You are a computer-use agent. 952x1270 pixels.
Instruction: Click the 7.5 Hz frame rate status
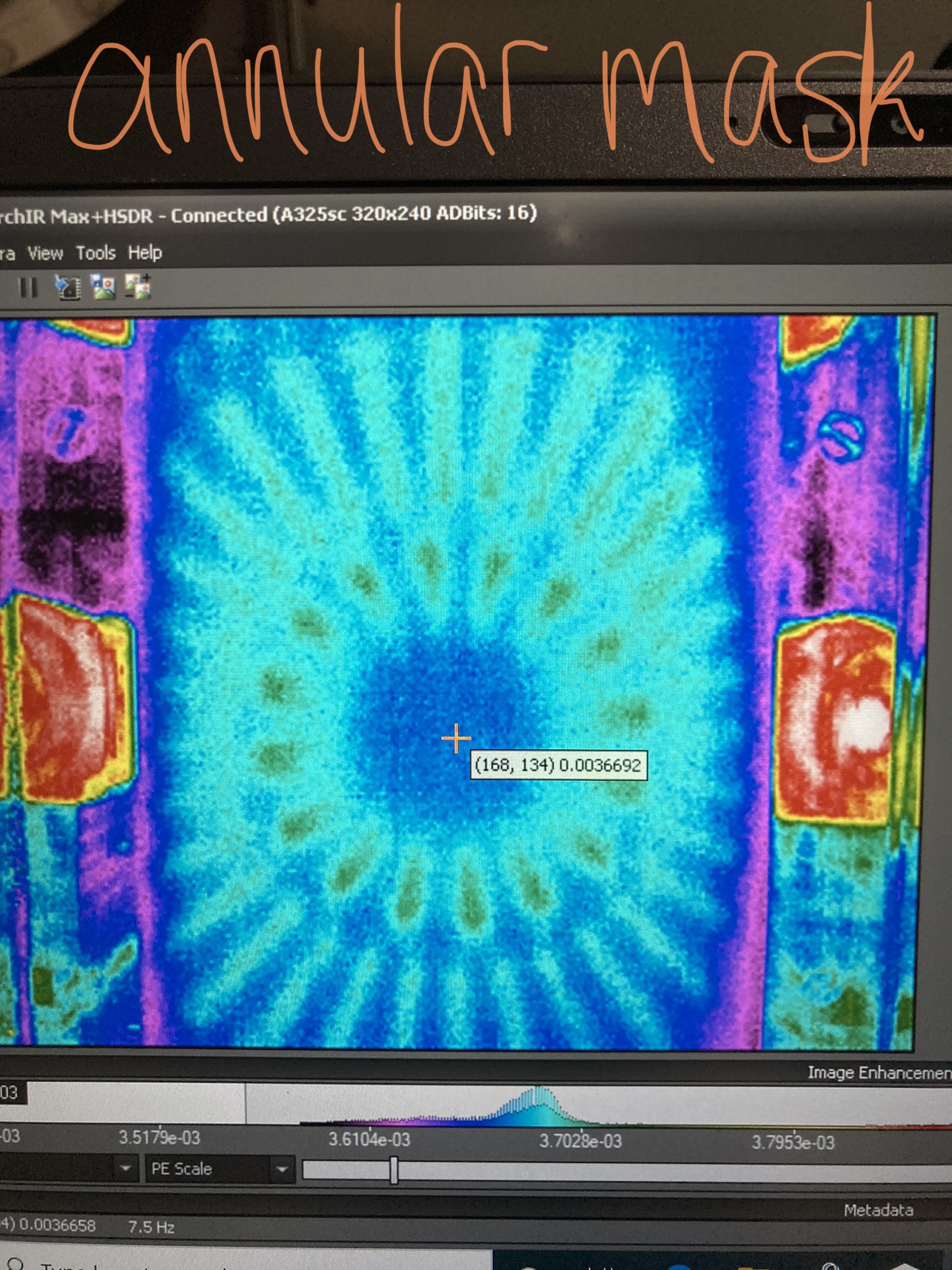(x=151, y=1226)
